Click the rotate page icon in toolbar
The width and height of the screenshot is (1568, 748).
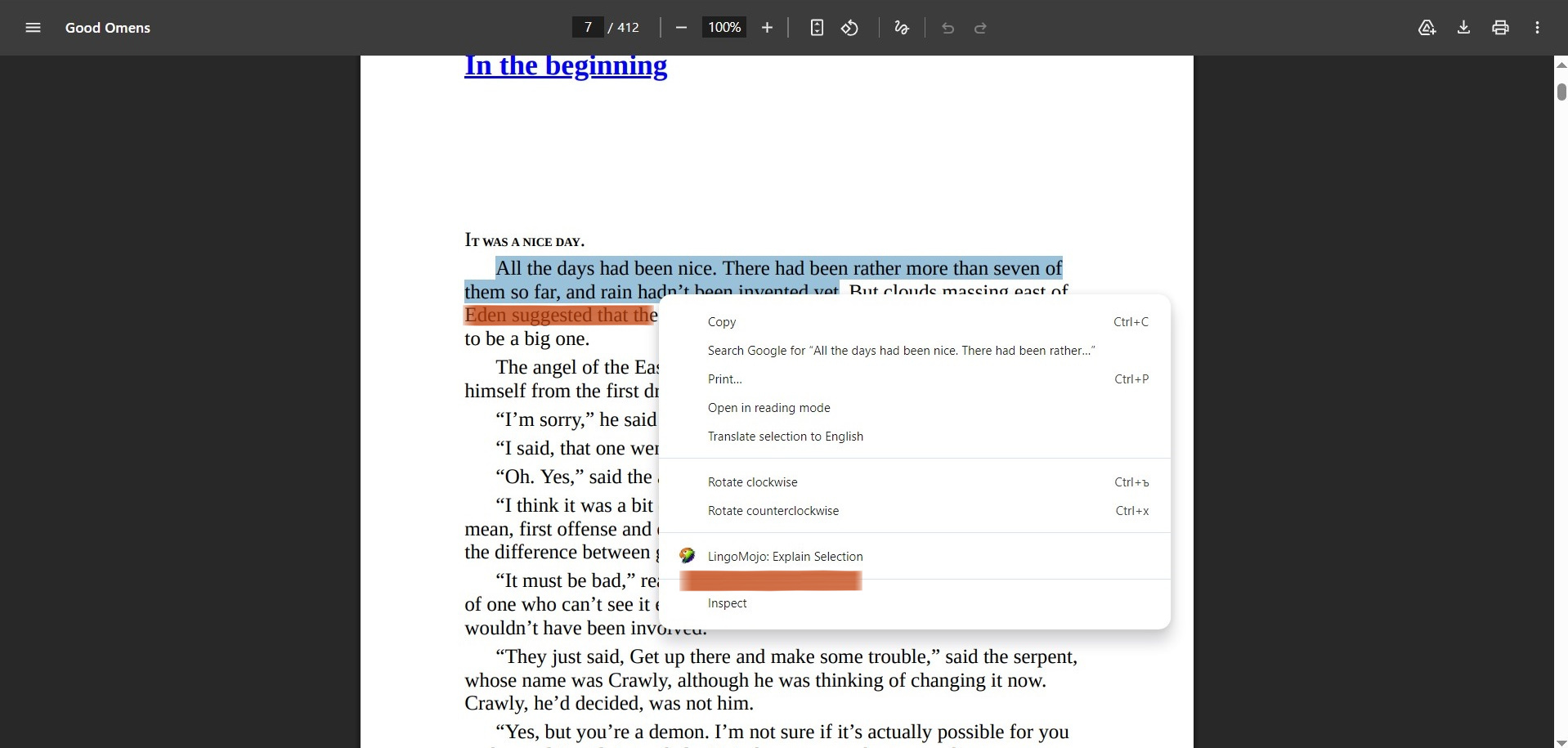tap(850, 28)
